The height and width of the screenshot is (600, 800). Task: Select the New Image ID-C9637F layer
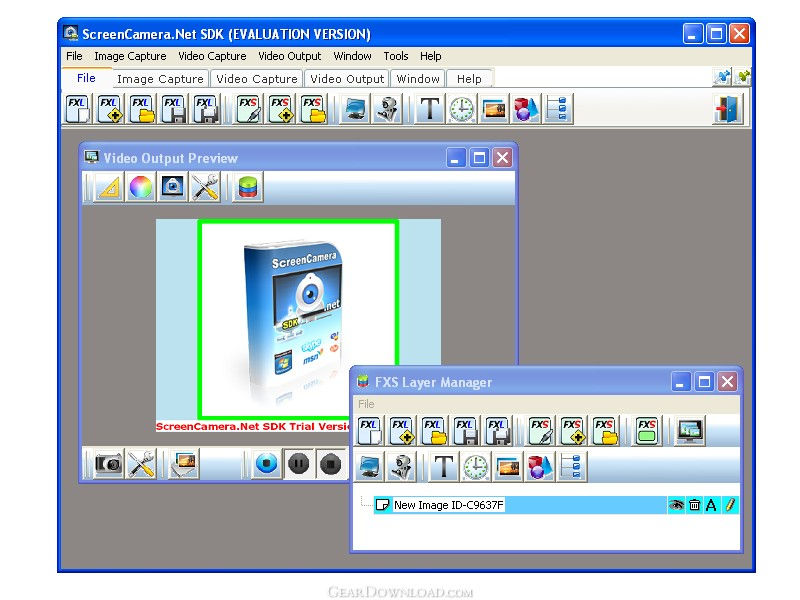click(556, 505)
